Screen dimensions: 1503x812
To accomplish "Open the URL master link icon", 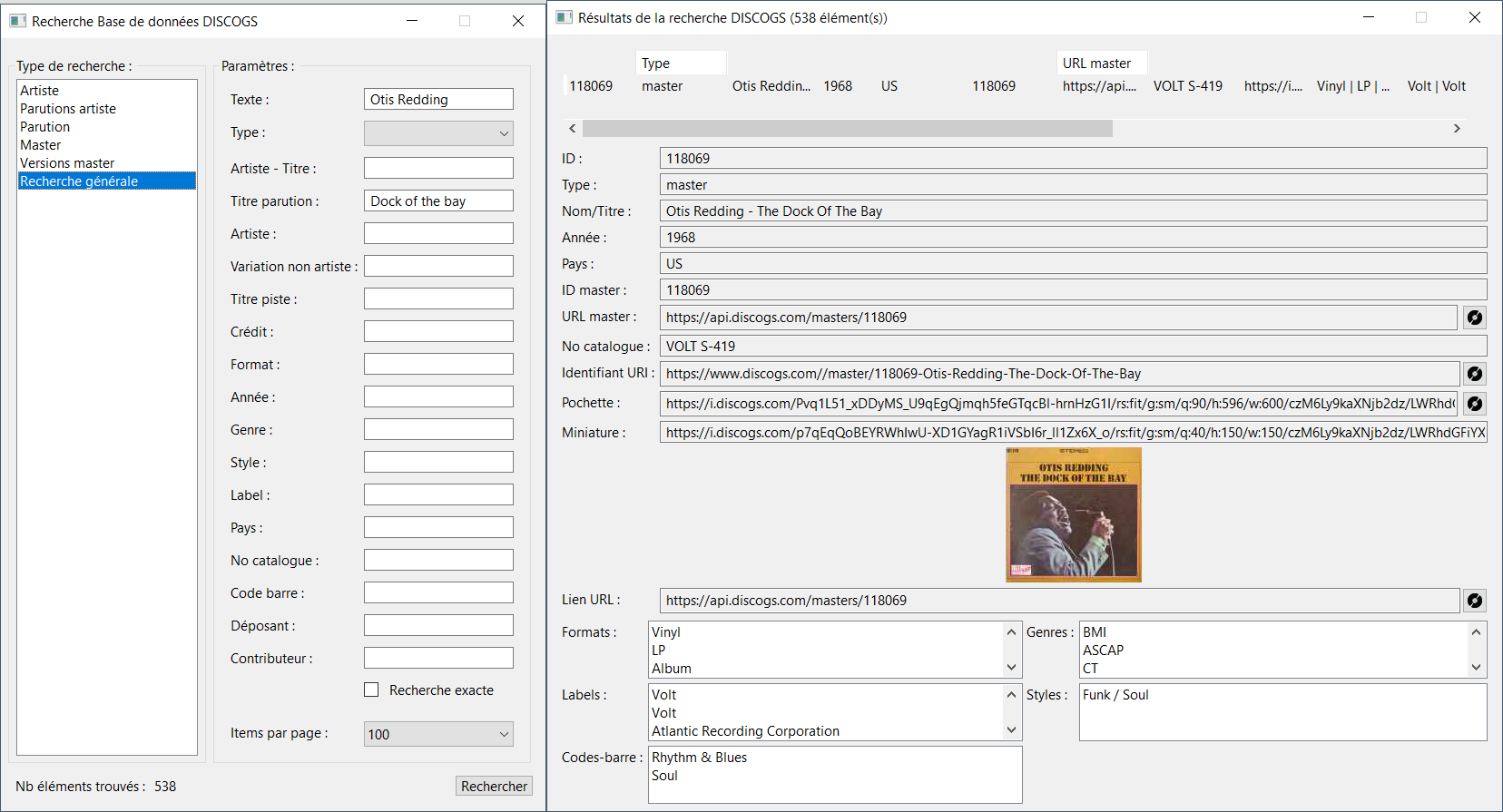I will tap(1475, 318).
